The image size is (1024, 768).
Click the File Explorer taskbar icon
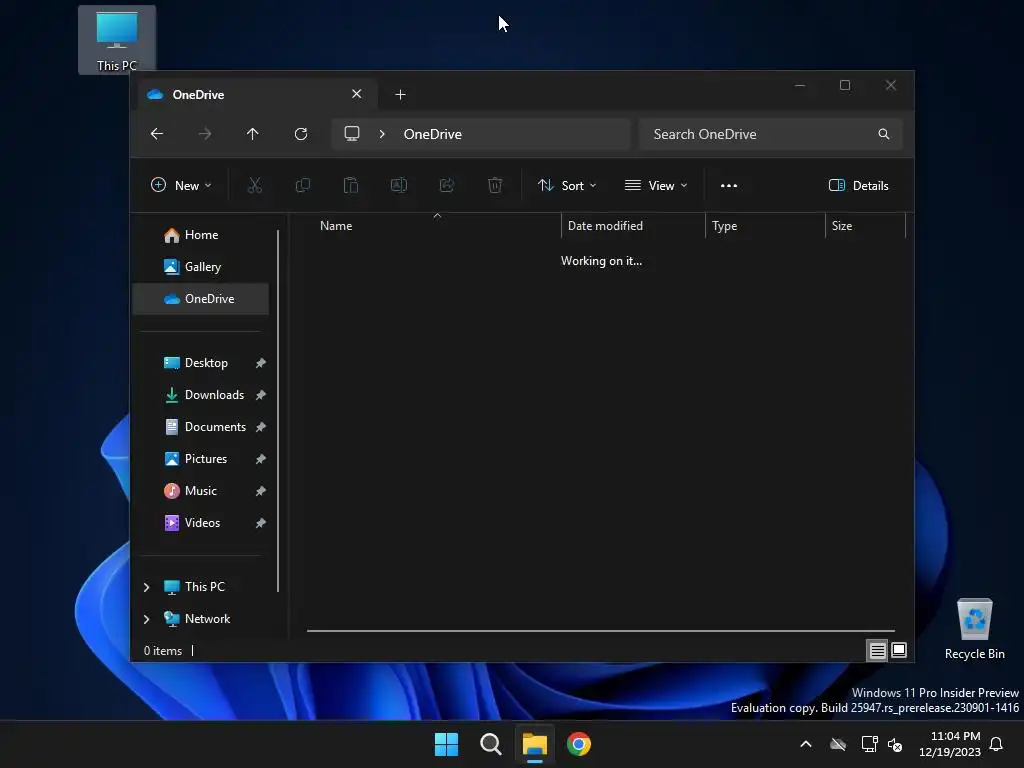[x=534, y=744]
